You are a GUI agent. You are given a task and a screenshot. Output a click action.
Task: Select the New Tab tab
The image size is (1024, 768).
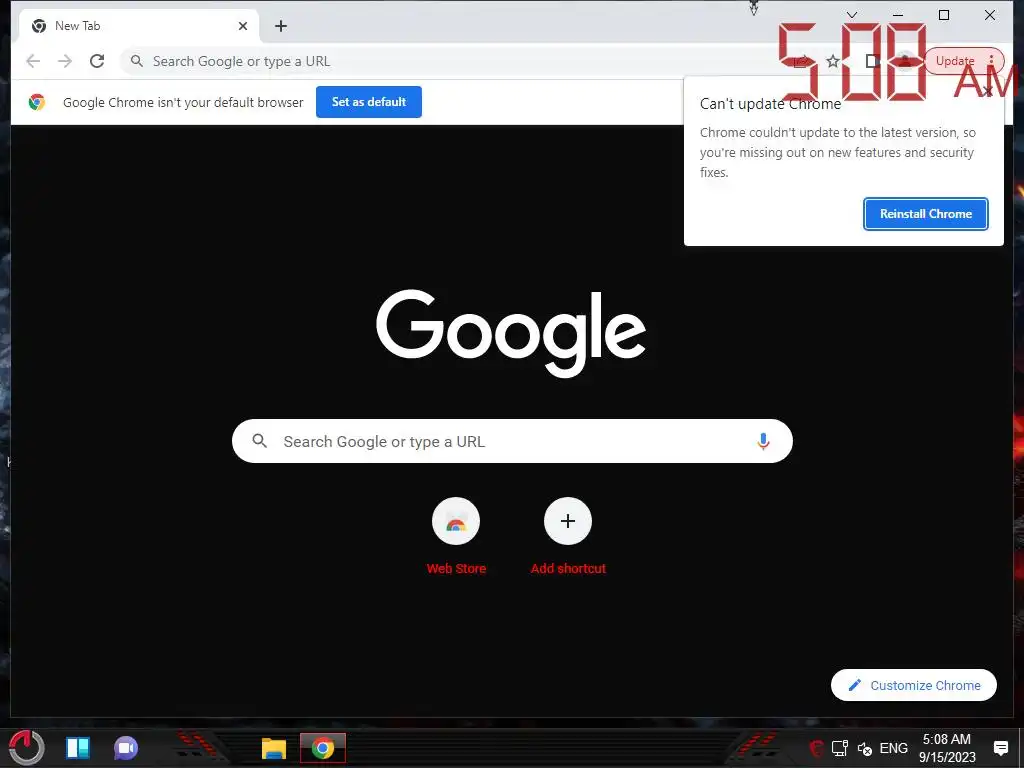[138, 26]
